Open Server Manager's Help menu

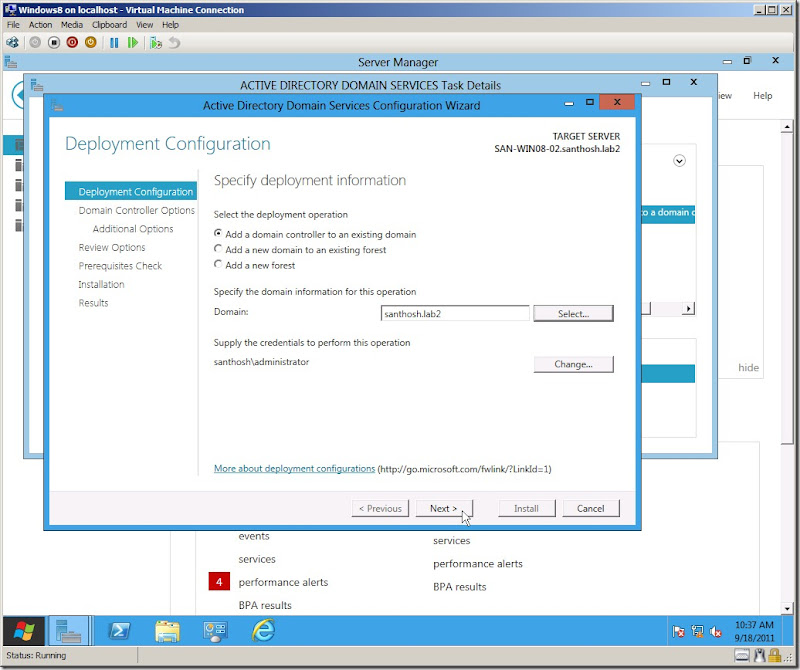(x=762, y=95)
